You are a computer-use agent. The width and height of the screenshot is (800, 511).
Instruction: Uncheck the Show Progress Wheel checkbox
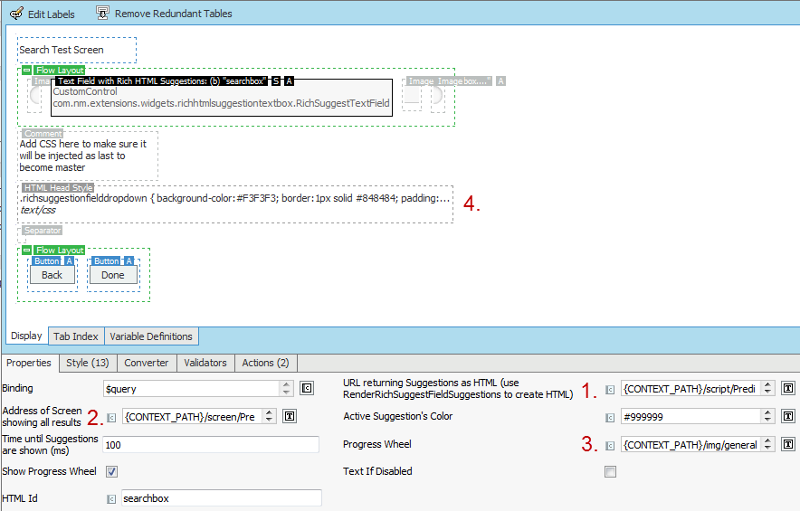pos(112,471)
